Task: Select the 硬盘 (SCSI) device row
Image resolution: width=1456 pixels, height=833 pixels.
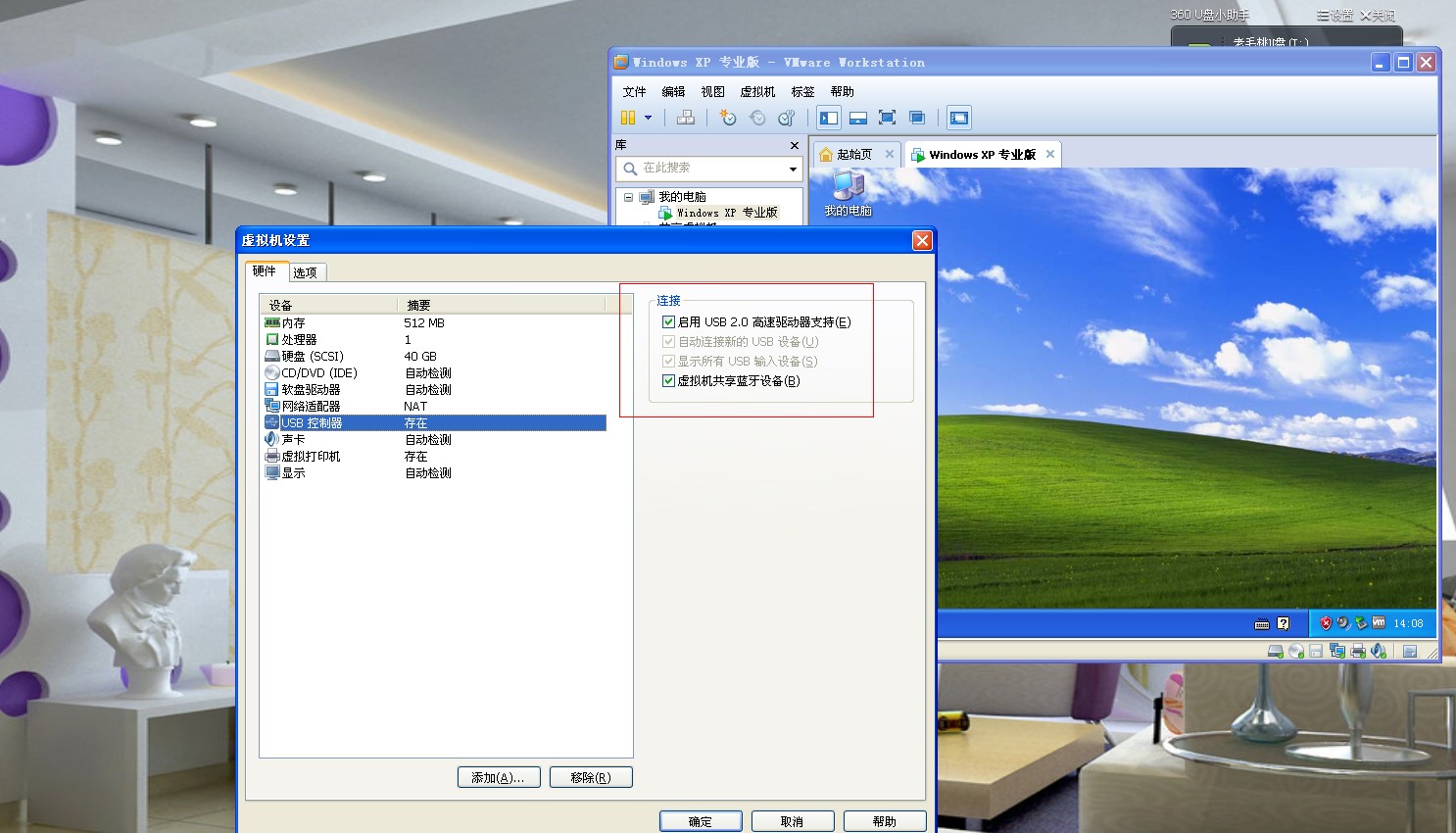Action: [434, 356]
